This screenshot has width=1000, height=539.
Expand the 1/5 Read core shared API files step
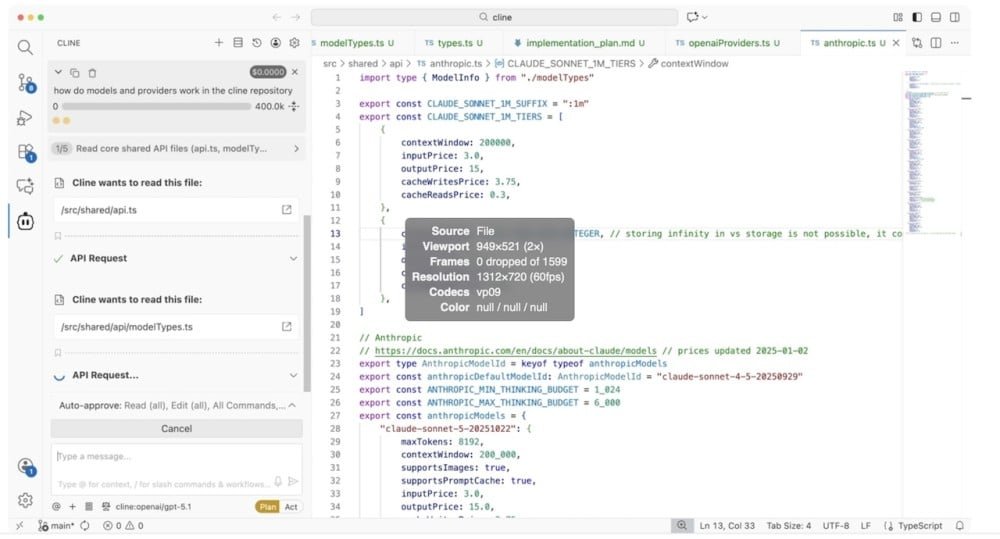coord(177,149)
